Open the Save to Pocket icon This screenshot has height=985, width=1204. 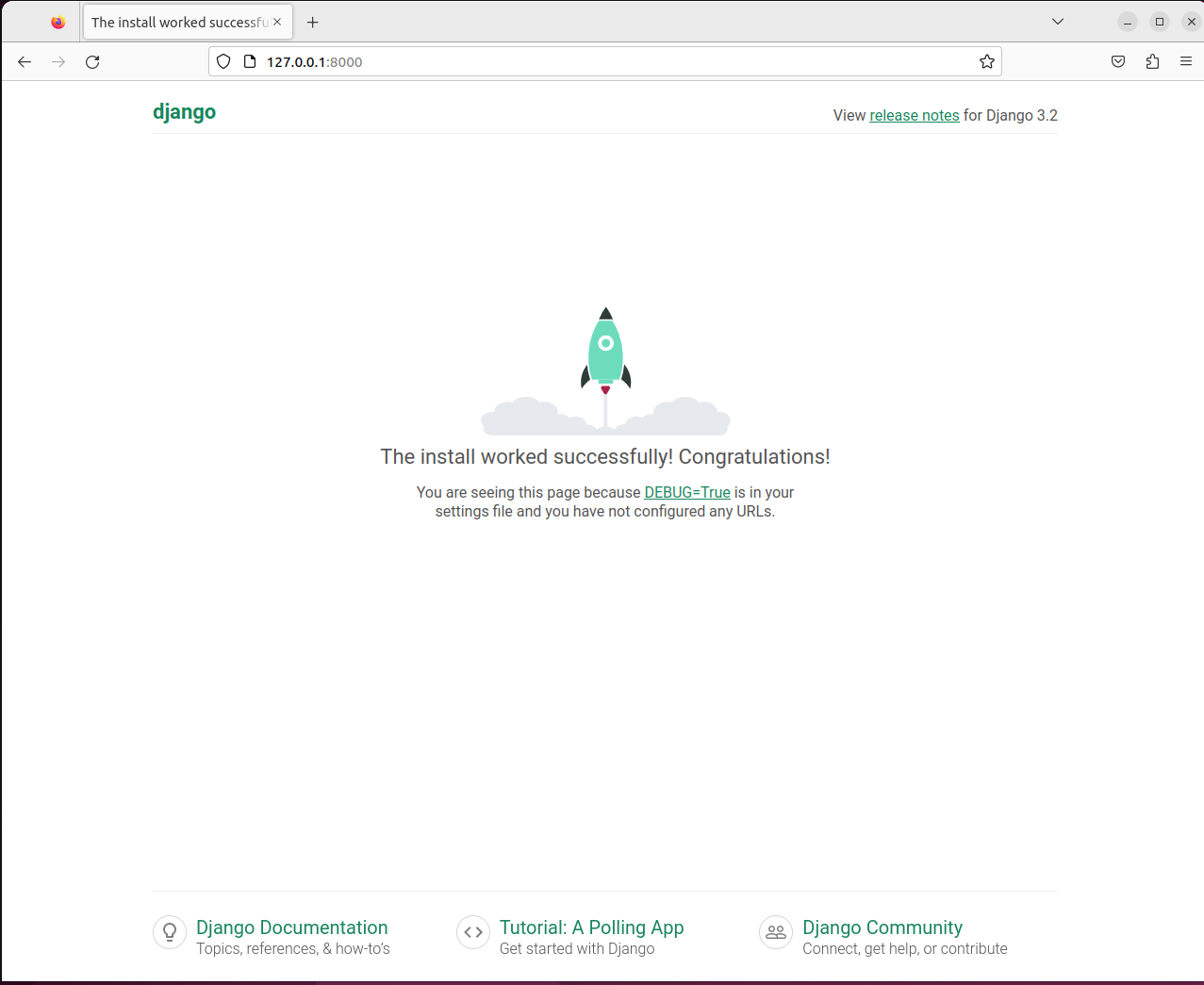click(1118, 61)
